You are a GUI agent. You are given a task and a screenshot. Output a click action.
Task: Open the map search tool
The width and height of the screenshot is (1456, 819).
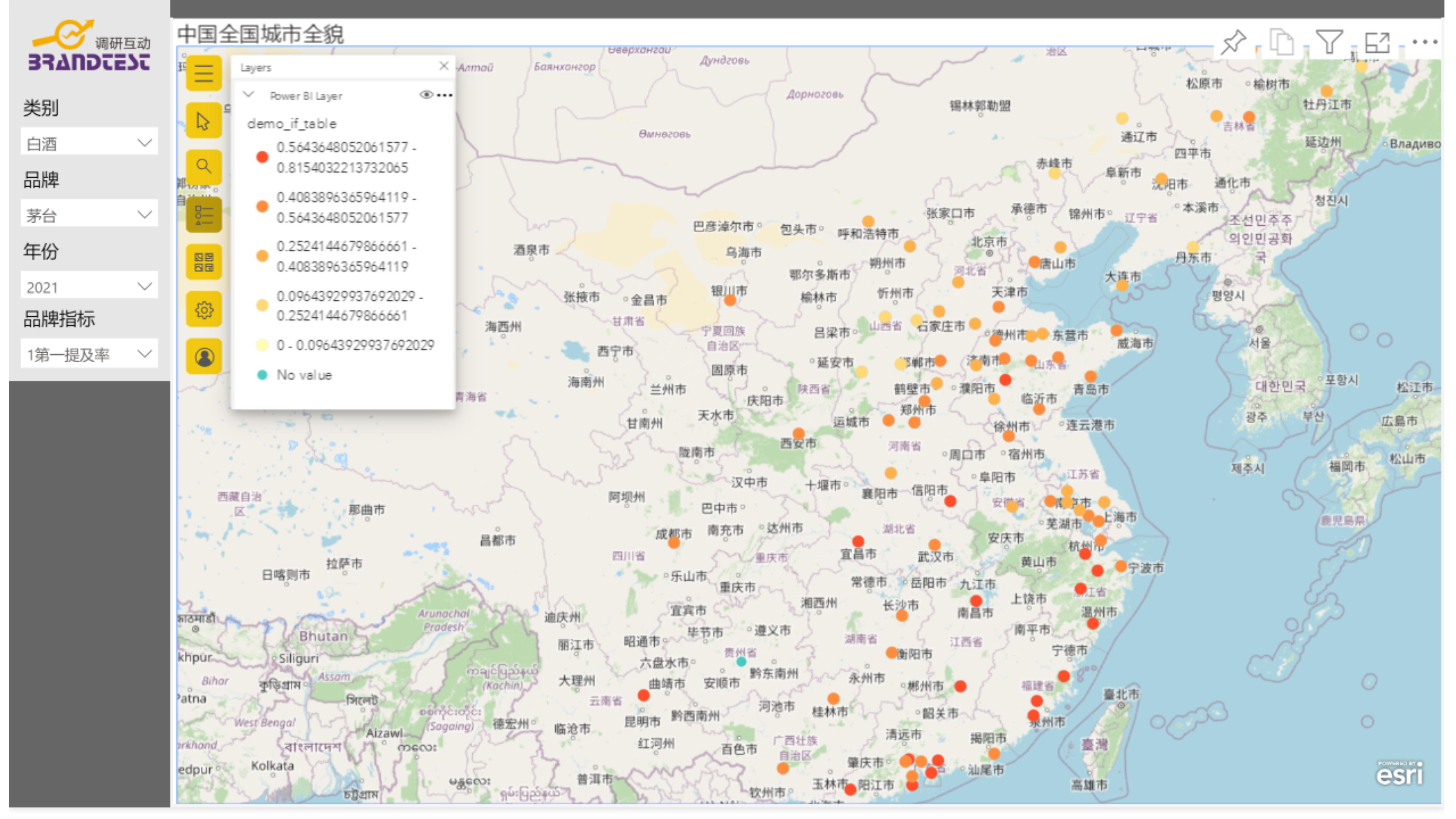[204, 167]
